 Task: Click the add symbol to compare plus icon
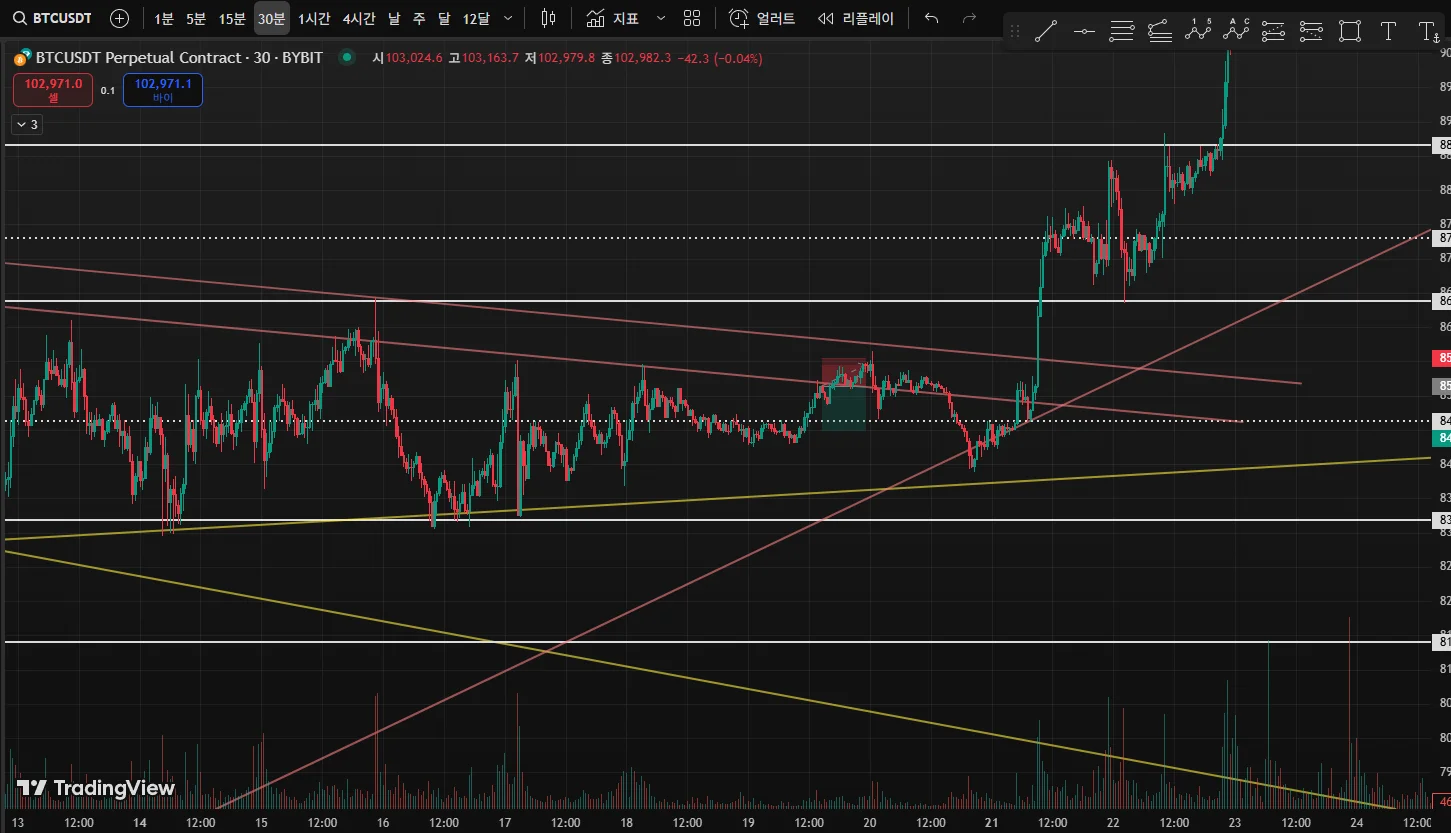click(119, 18)
